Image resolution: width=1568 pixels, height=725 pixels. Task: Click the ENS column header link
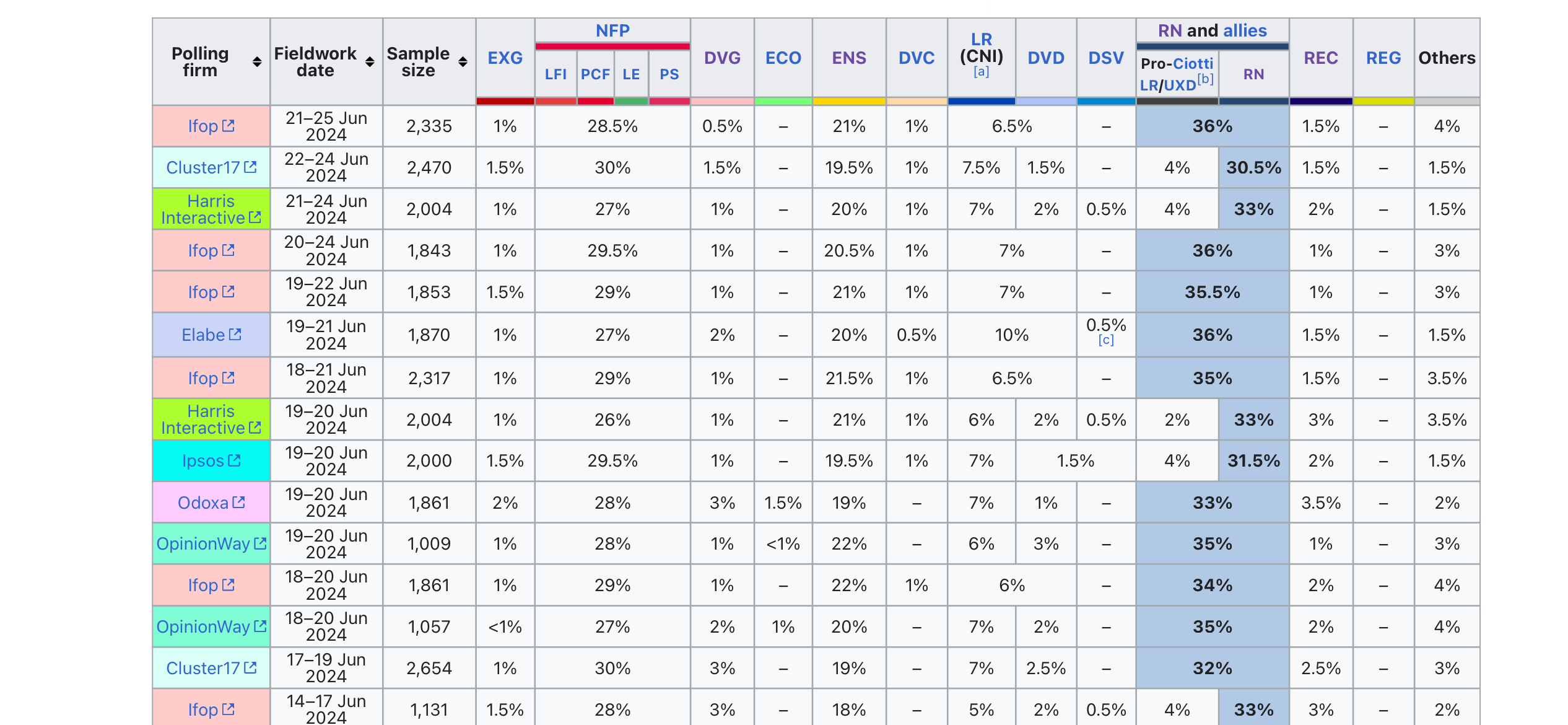click(848, 58)
